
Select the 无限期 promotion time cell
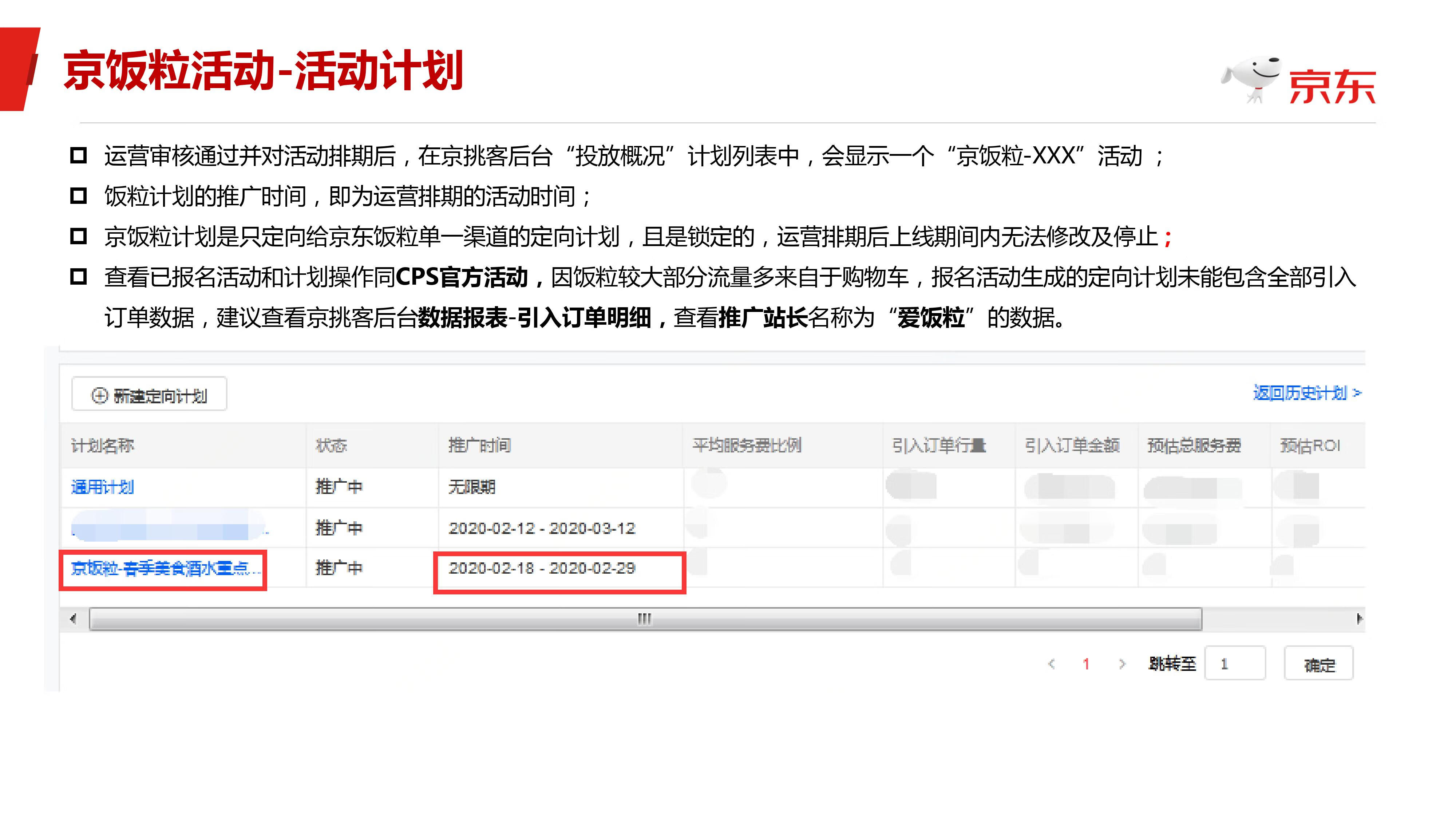tap(472, 487)
